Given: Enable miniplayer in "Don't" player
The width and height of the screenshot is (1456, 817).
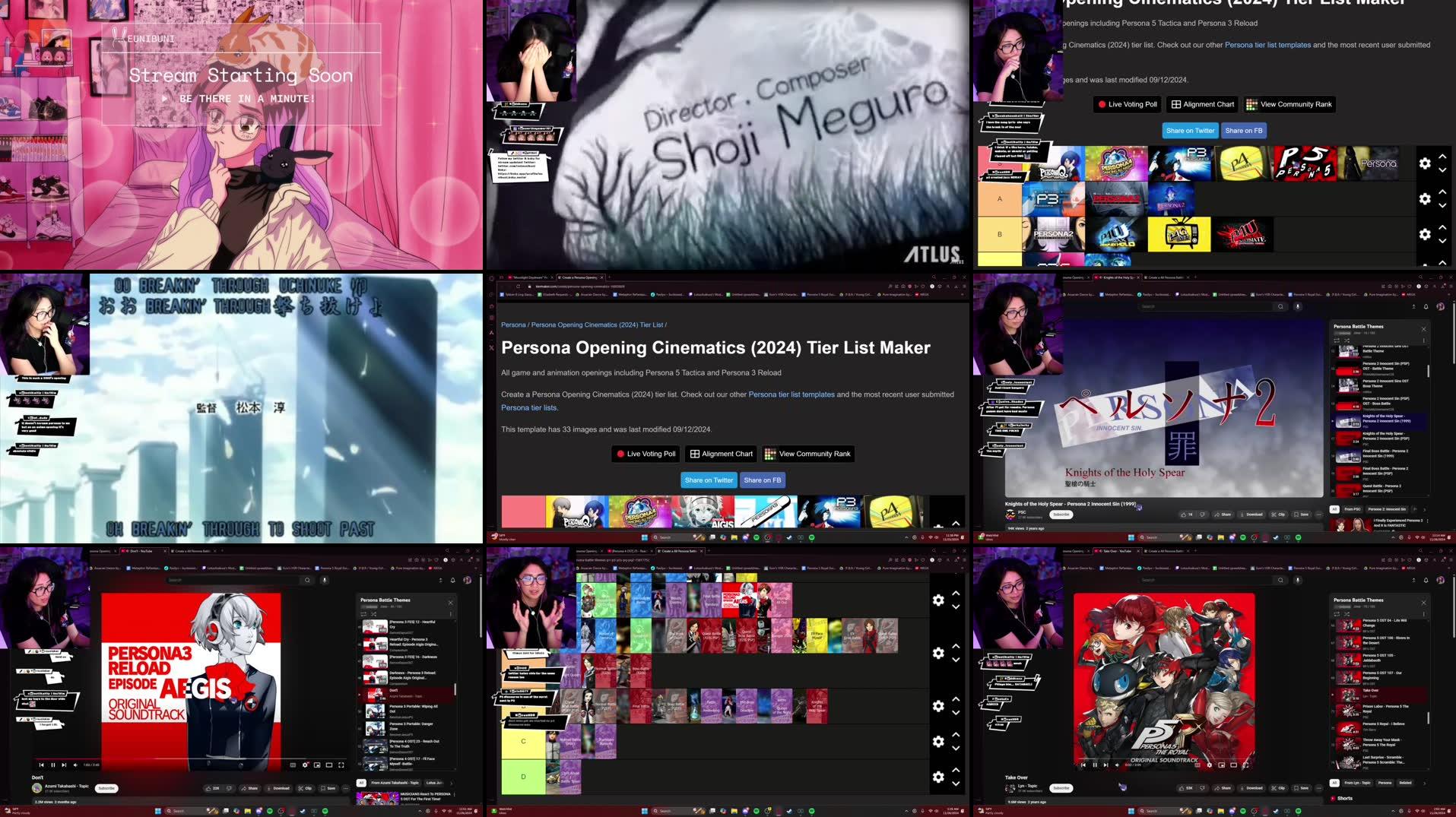Looking at the screenshot, I should click(x=317, y=765).
